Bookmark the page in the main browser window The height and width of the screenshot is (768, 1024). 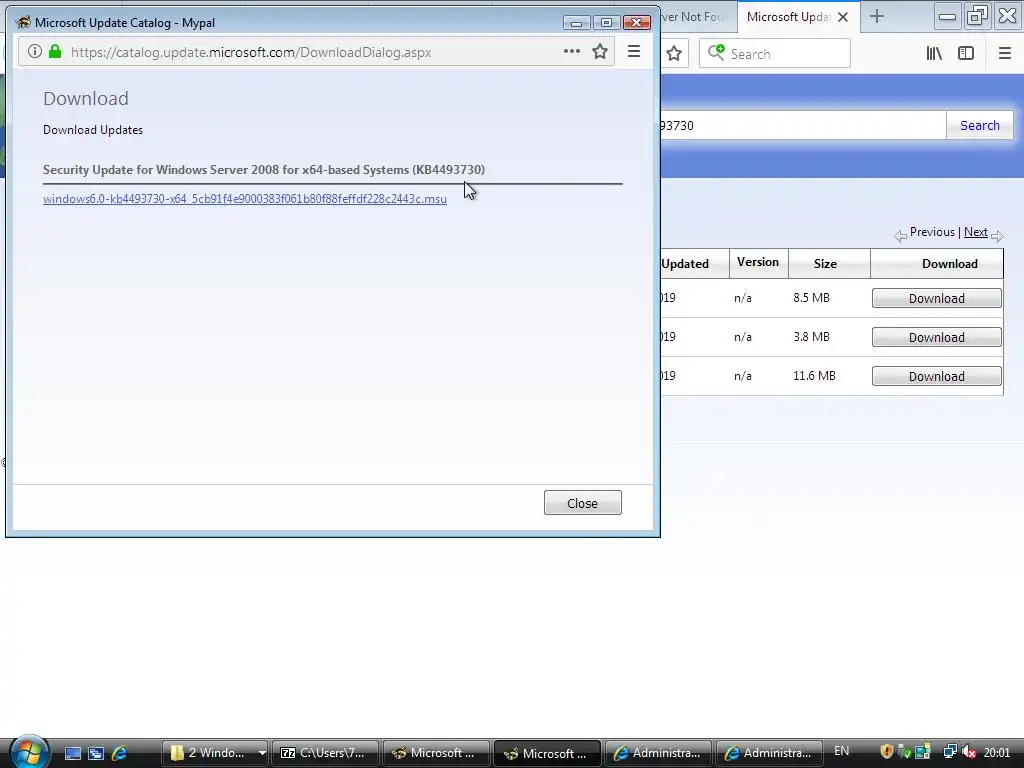(674, 54)
